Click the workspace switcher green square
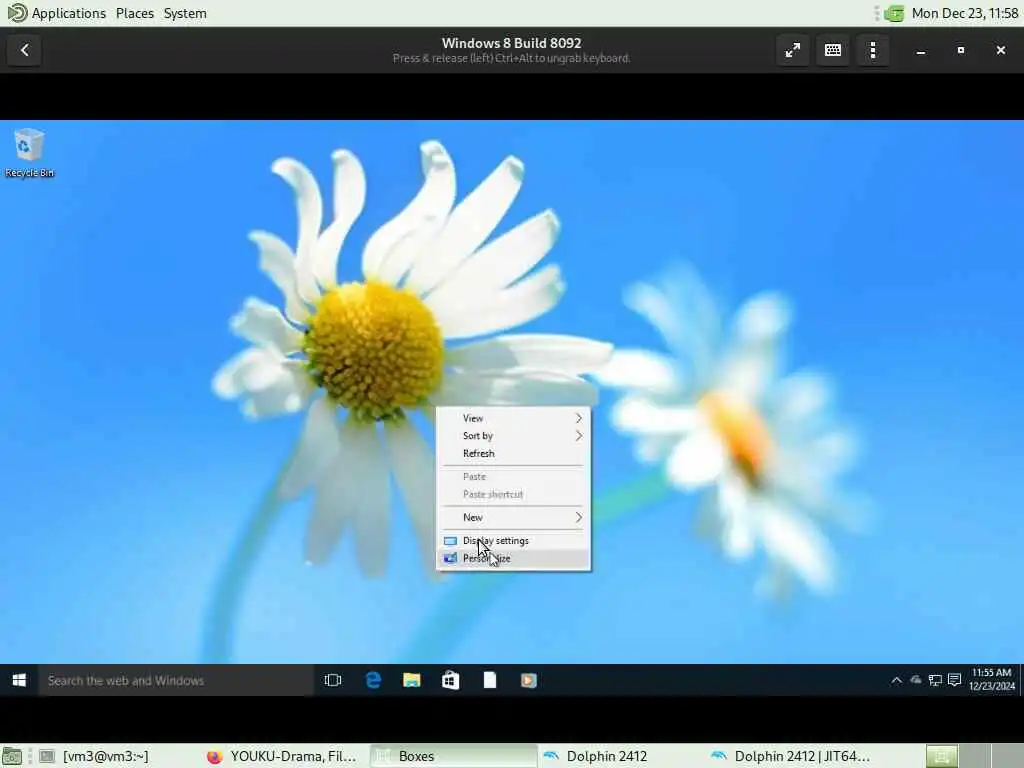This screenshot has height=768, width=1024. pyautogui.click(x=942, y=756)
